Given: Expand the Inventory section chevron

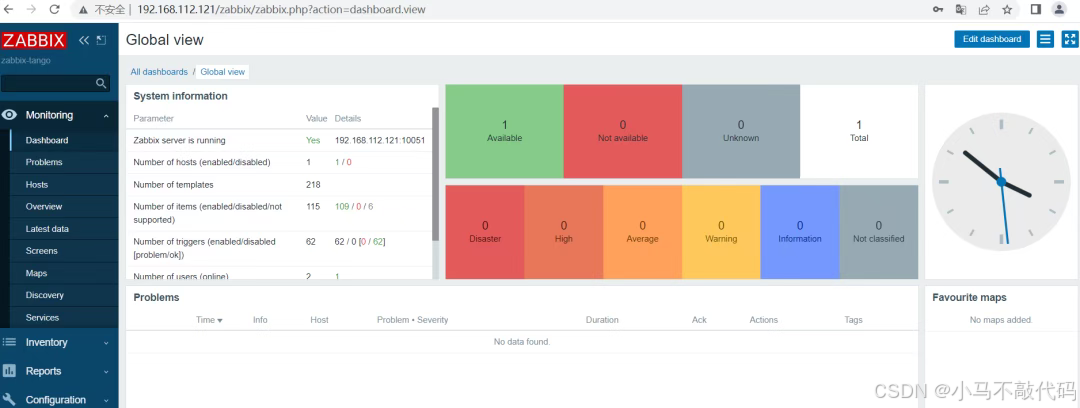Looking at the screenshot, I should (x=106, y=343).
